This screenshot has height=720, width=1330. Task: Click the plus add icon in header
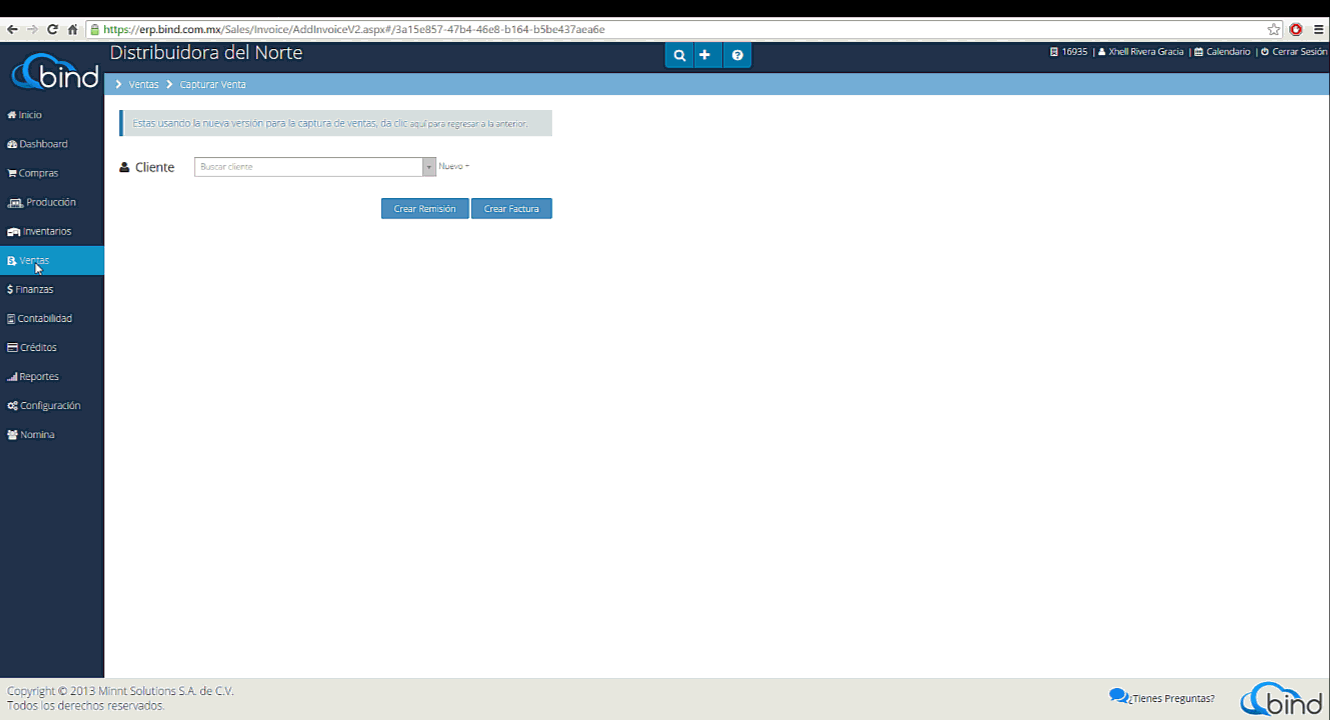(705, 55)
